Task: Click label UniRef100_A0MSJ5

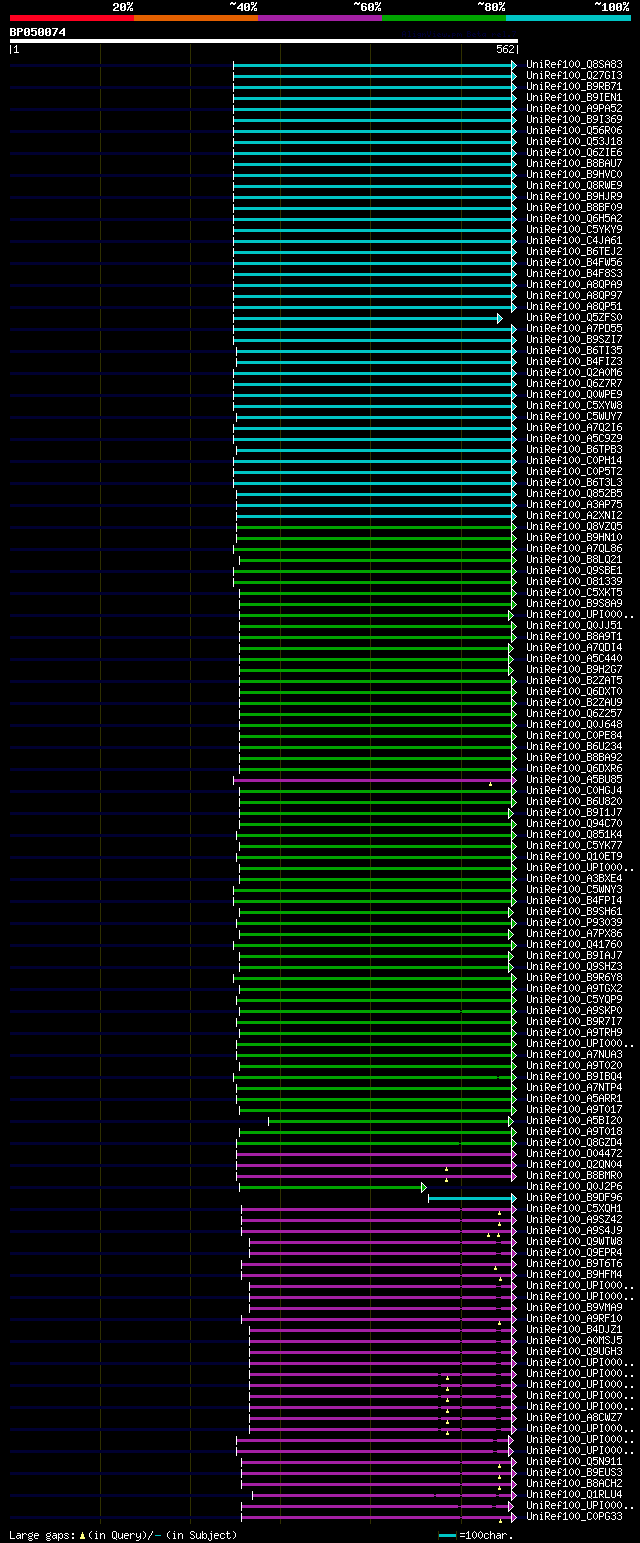Action: 574,1340
